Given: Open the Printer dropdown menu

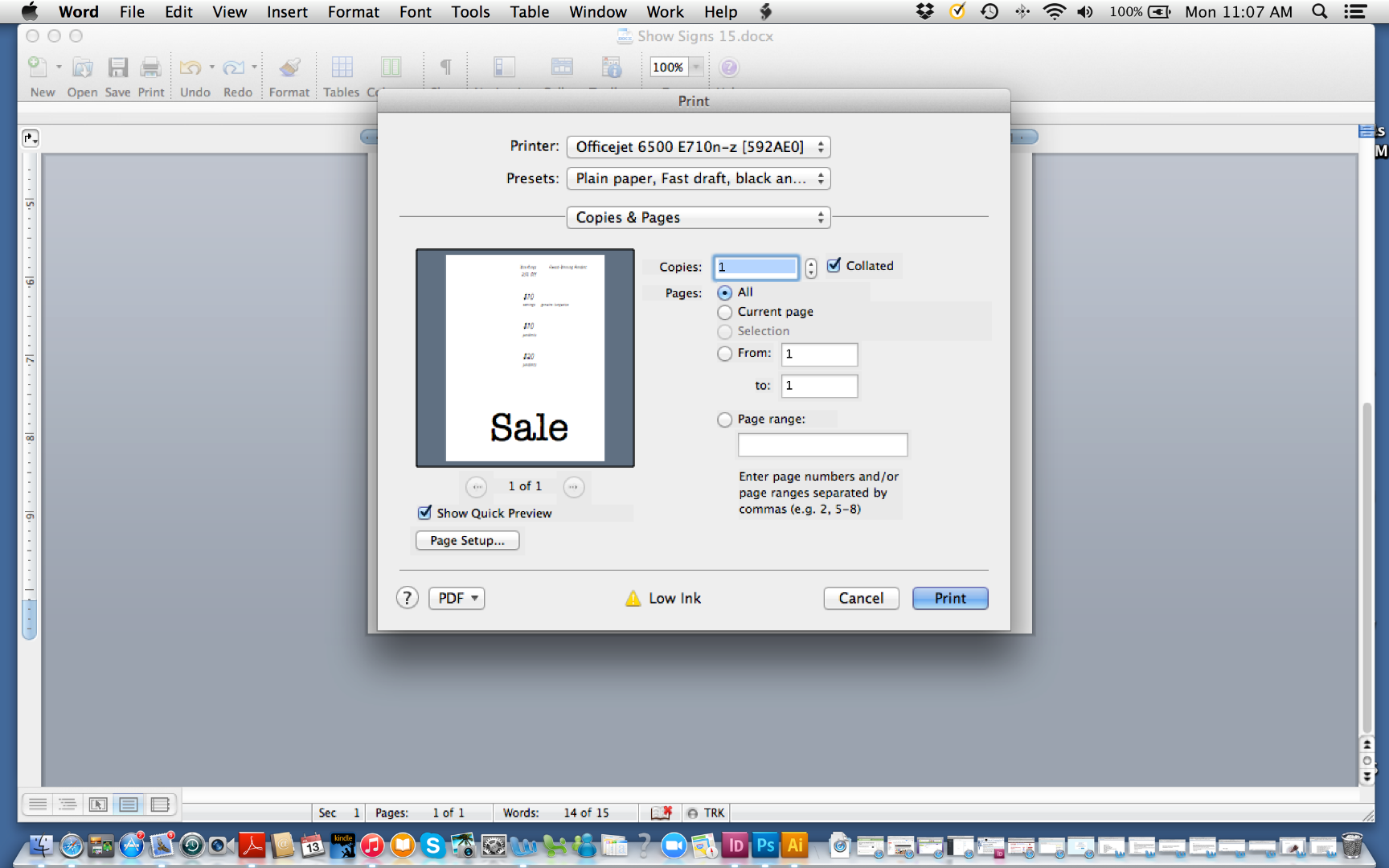Looking at the screenshot, I should tap(698, 146).
